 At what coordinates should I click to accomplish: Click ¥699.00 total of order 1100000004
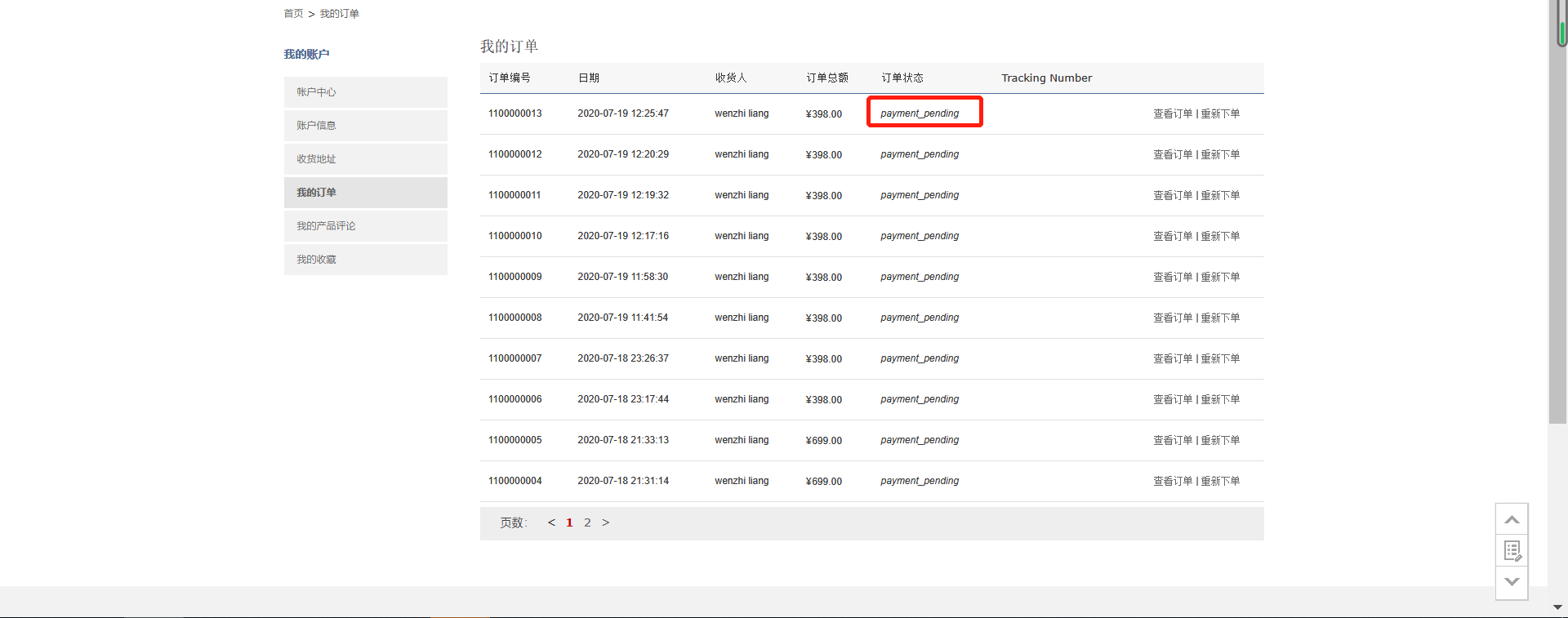824,482
